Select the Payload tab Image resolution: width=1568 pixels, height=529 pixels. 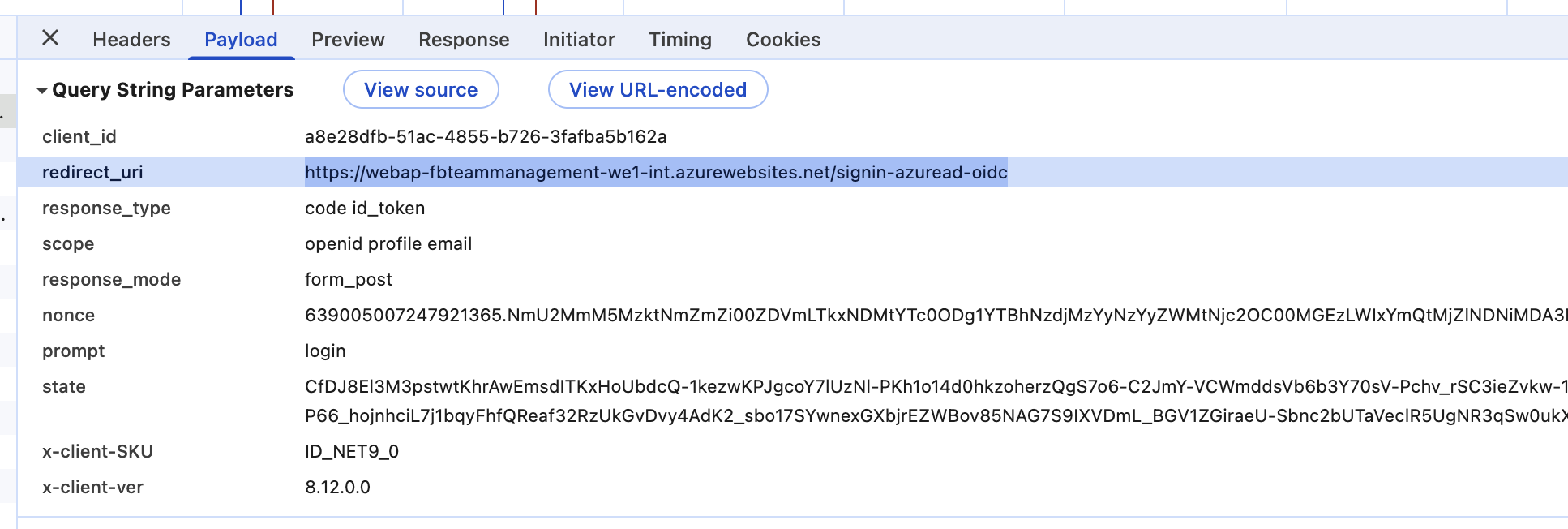pyautogui.click(x=241, y=40)
